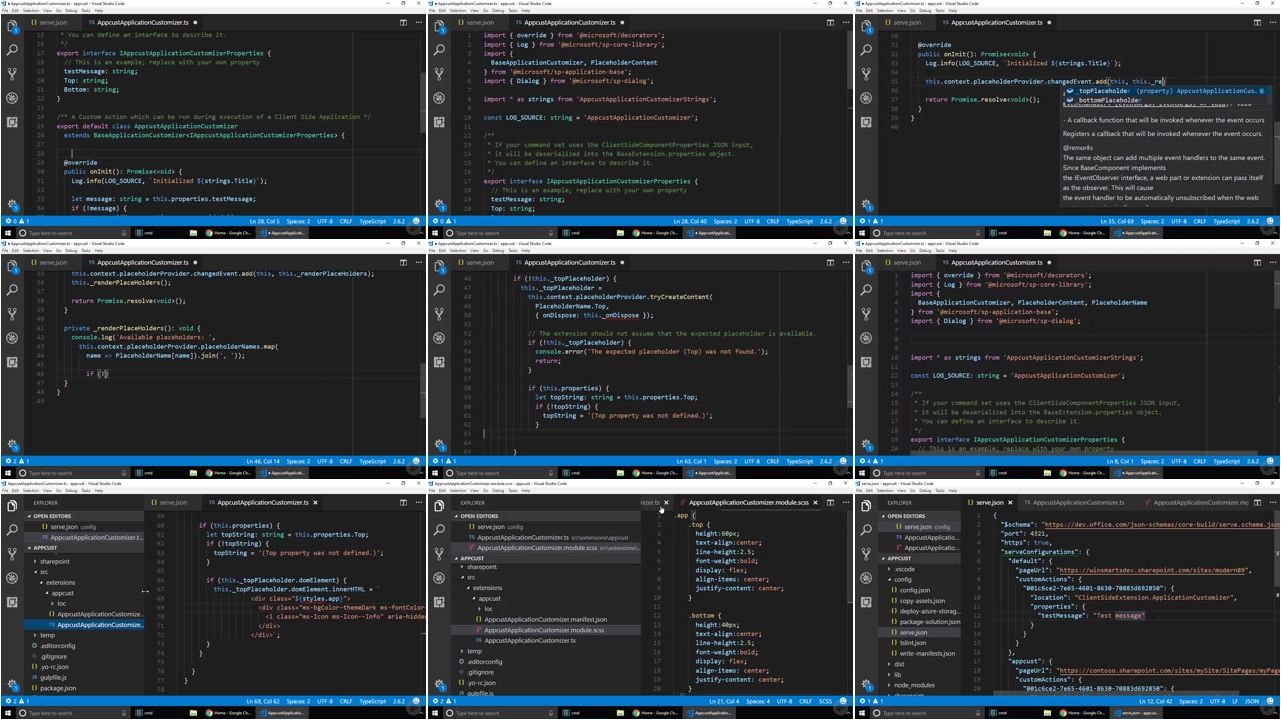Open Debug view icon in serve.json - appcust window

click(x=866, y=578)
